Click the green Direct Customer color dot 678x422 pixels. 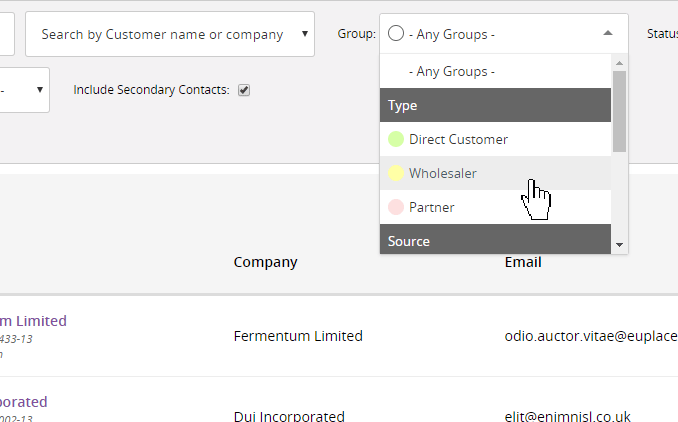396,139
